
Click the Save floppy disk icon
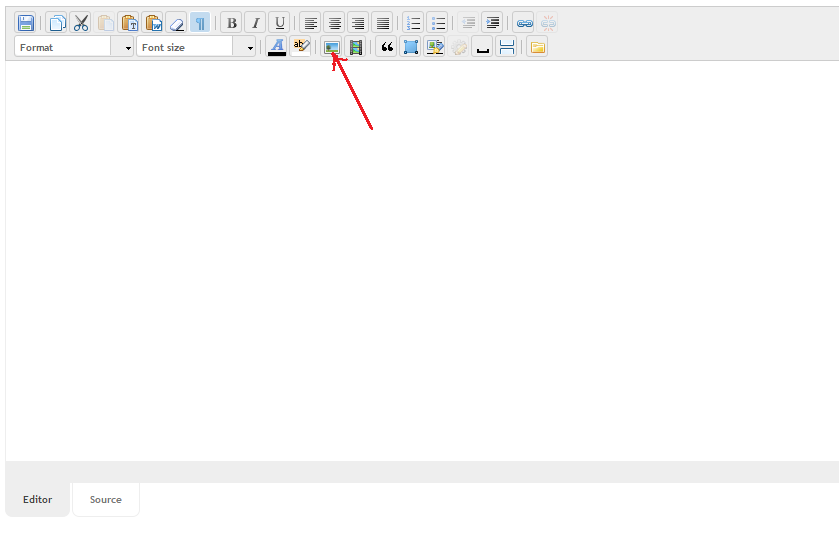pyautogui.click(x=26, y=23)
